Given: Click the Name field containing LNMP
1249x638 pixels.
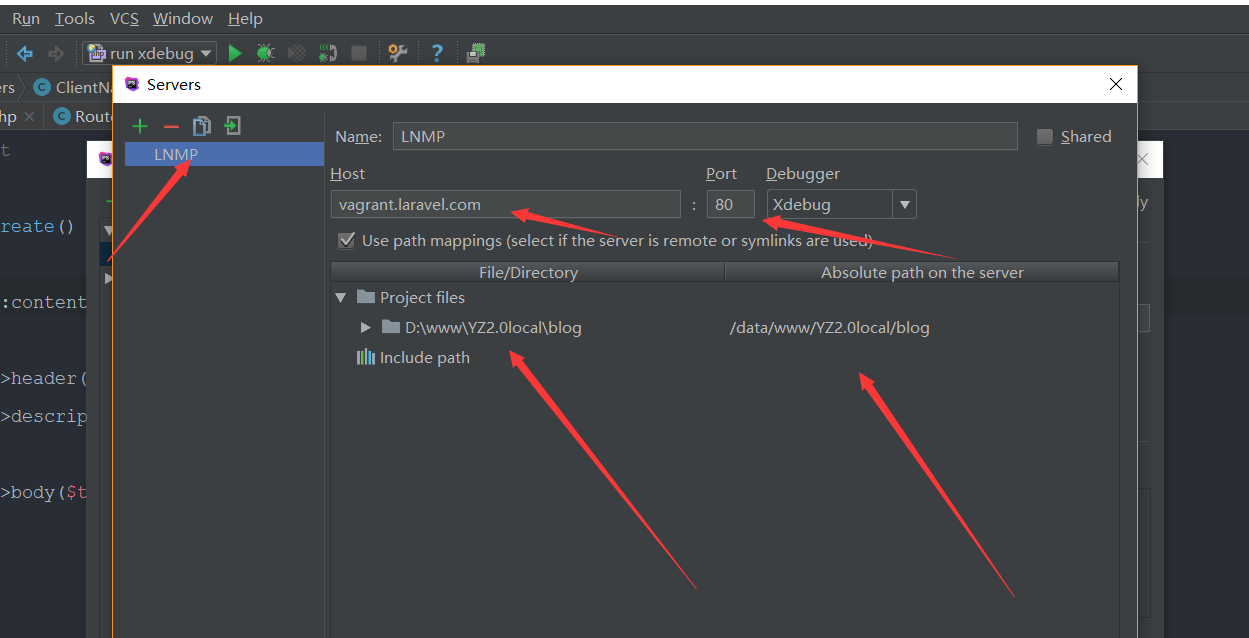Looking at the screenshot, I should tap(705, 136).
